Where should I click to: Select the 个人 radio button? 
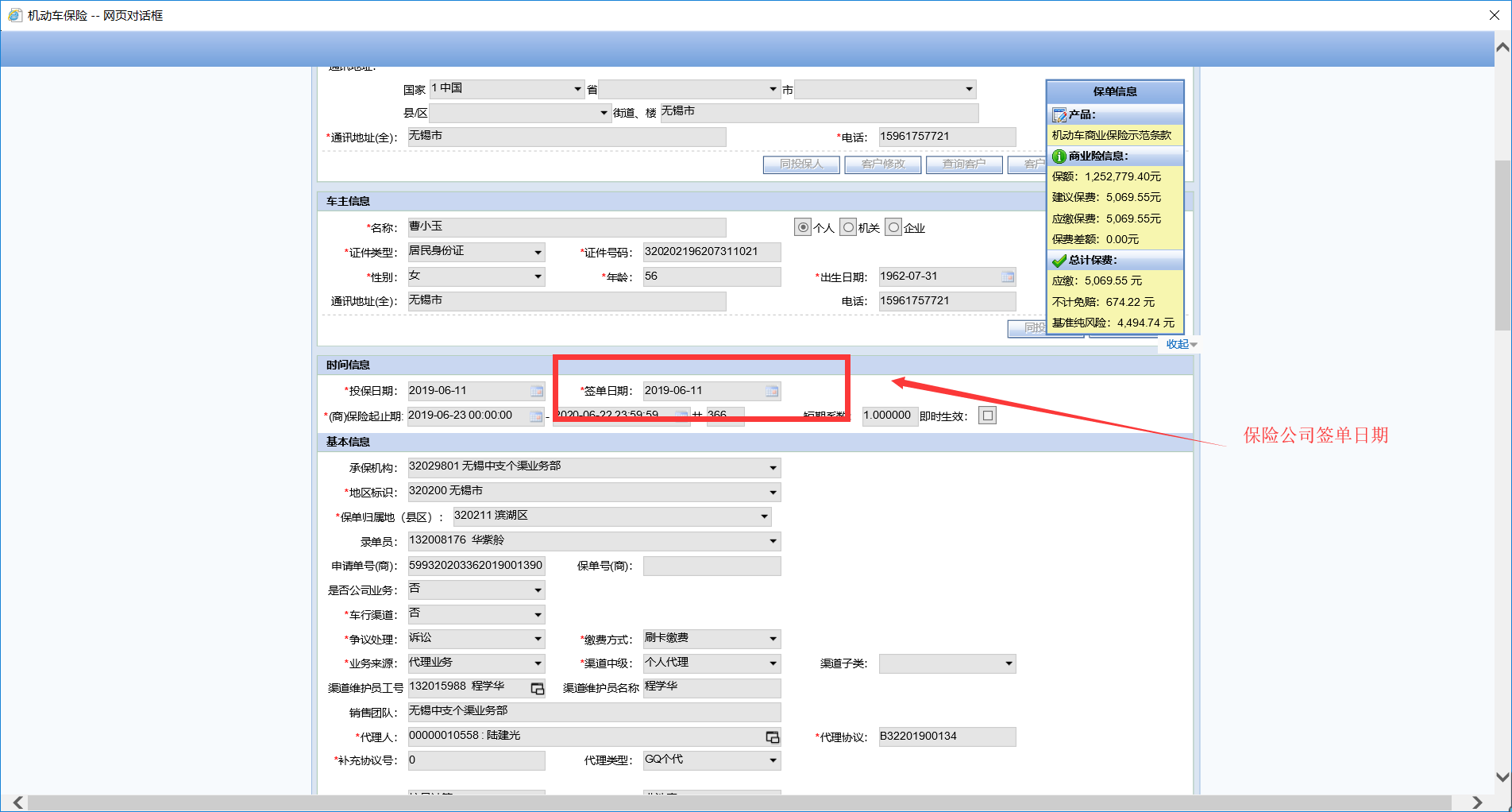point(803,228)
